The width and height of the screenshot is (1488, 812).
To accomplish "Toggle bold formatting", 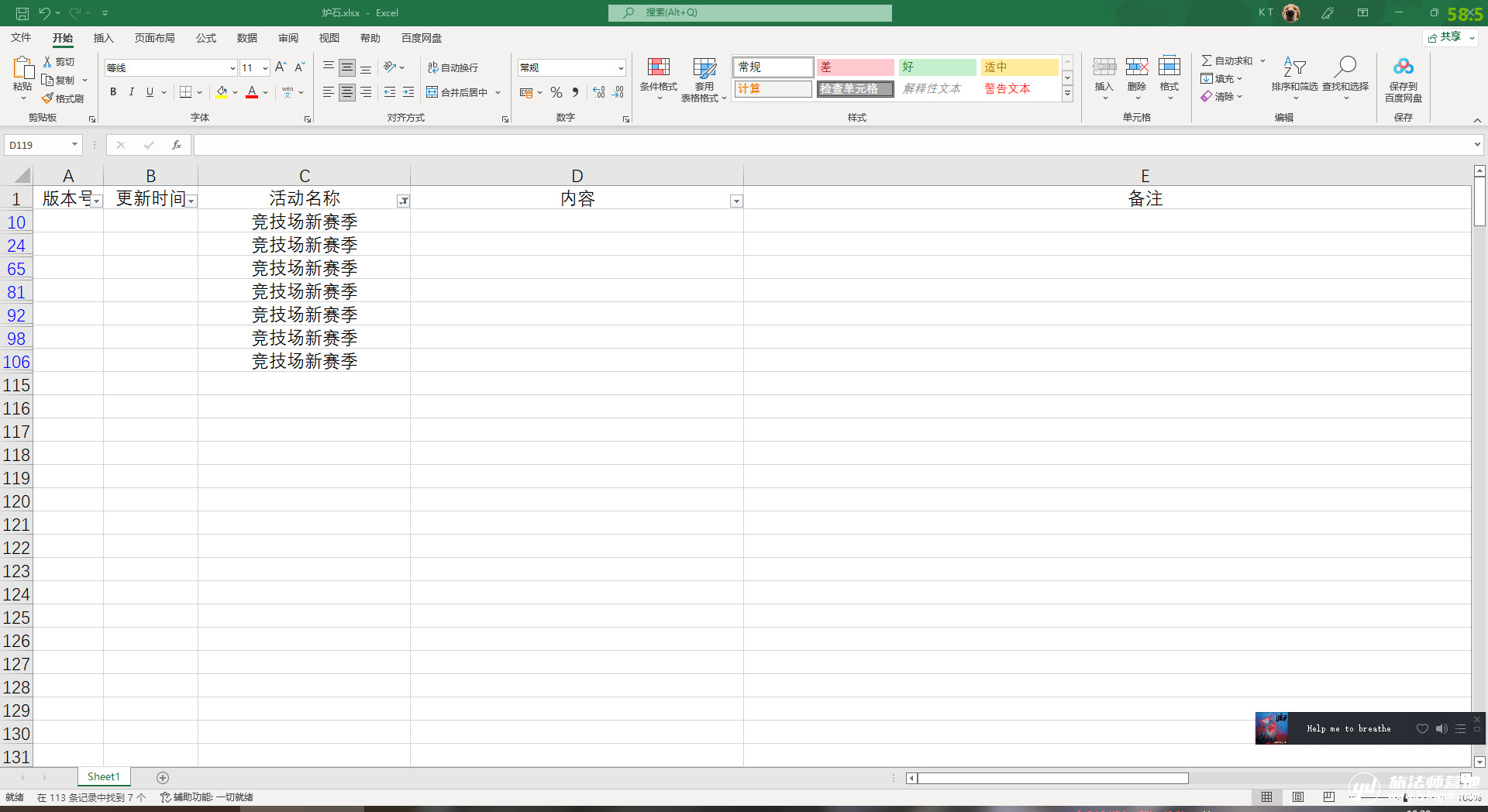I will (113, 92).
